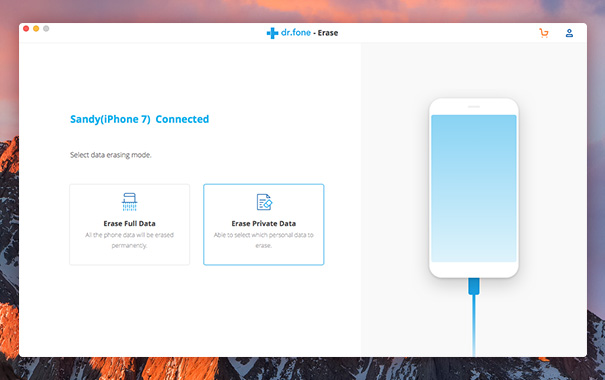
Task: Choose the Erase Private Data card
Action: coord(264,225)
